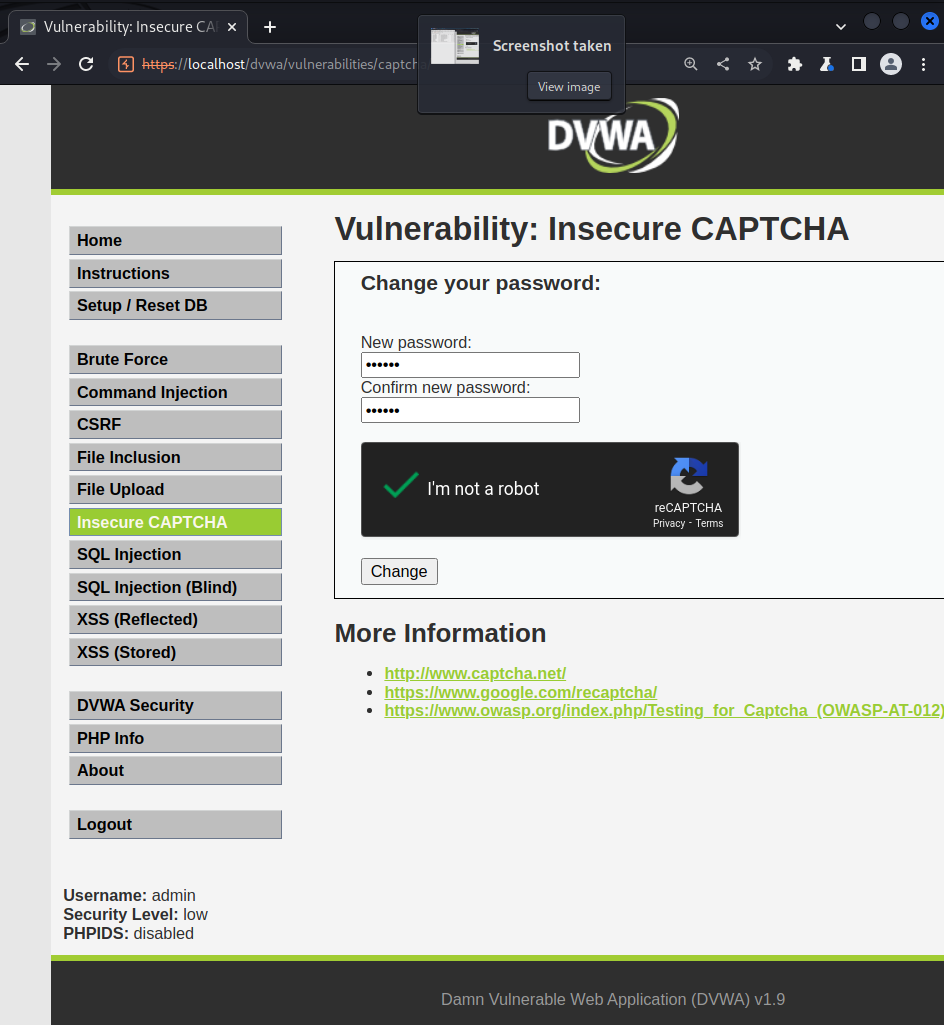Click the insecure connection warning icon

coord(126,64)
